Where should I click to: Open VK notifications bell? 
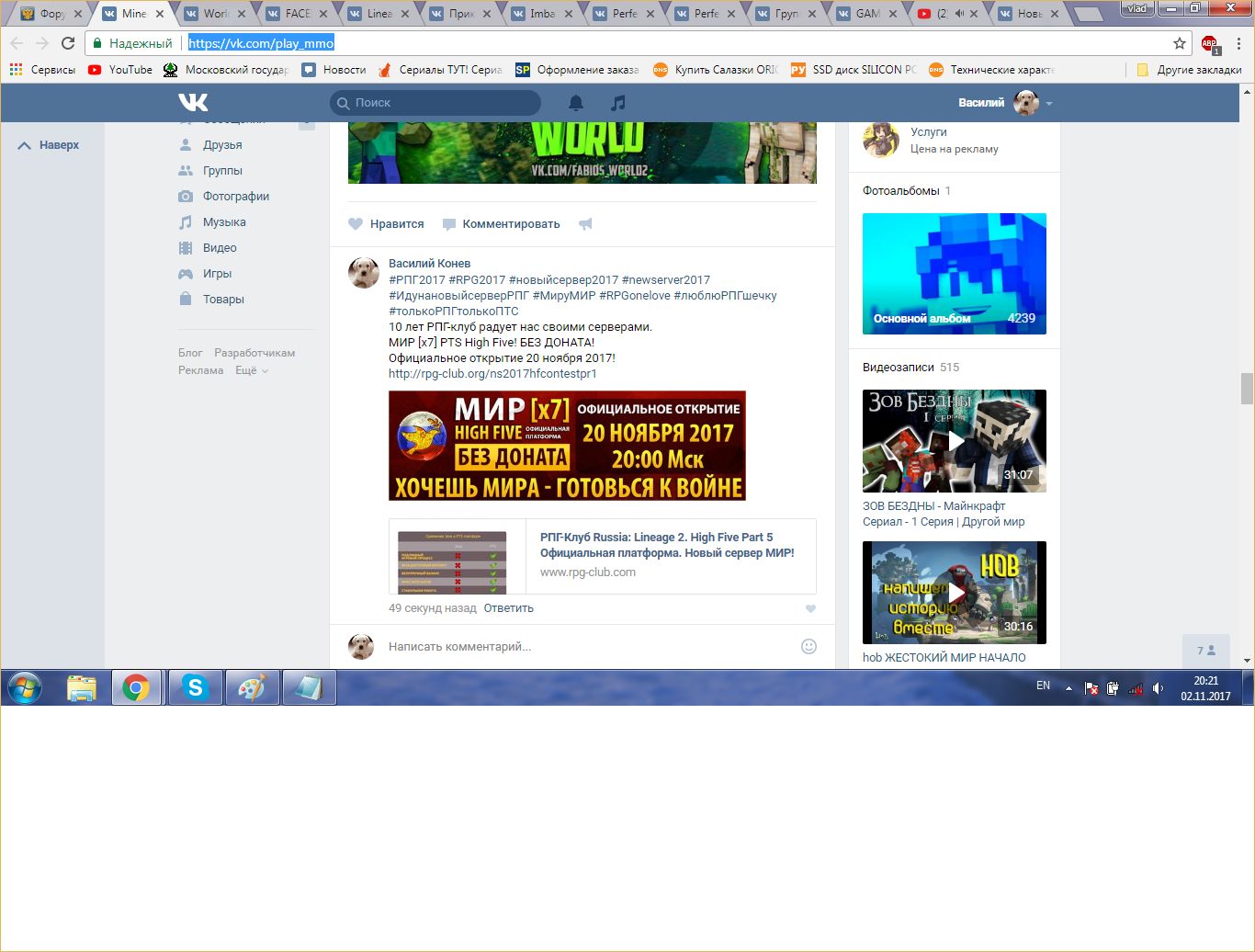[576, 102]
